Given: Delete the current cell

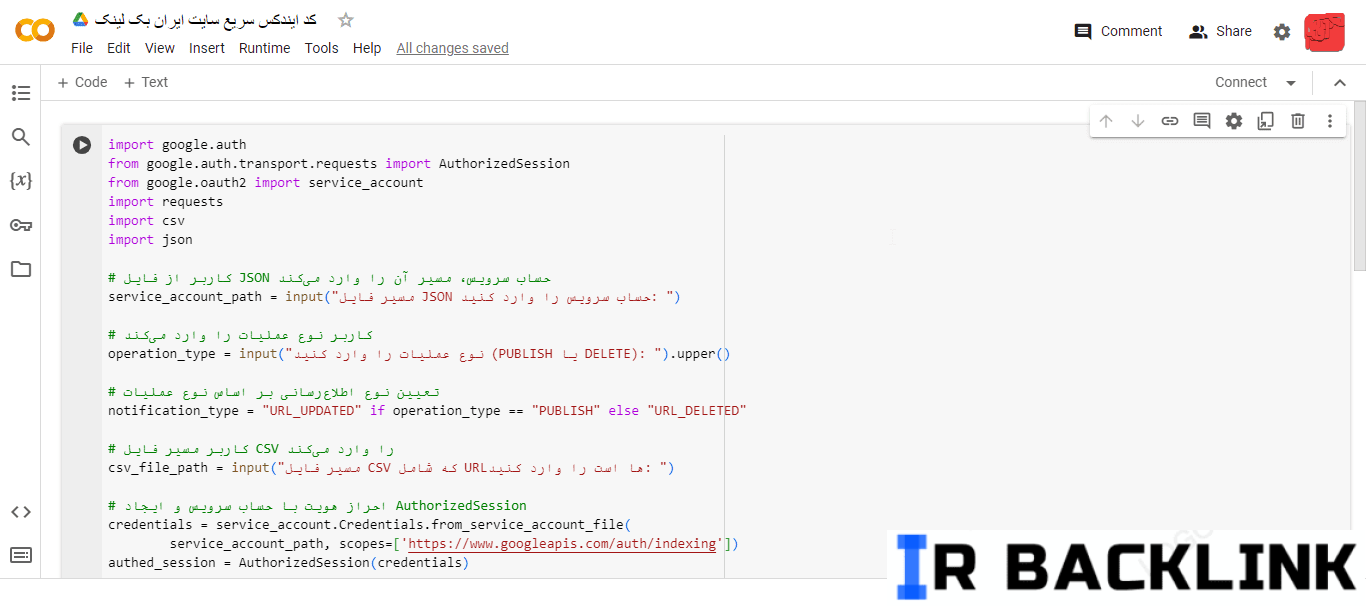Looking at the screenshot, I should point(1298,121).
